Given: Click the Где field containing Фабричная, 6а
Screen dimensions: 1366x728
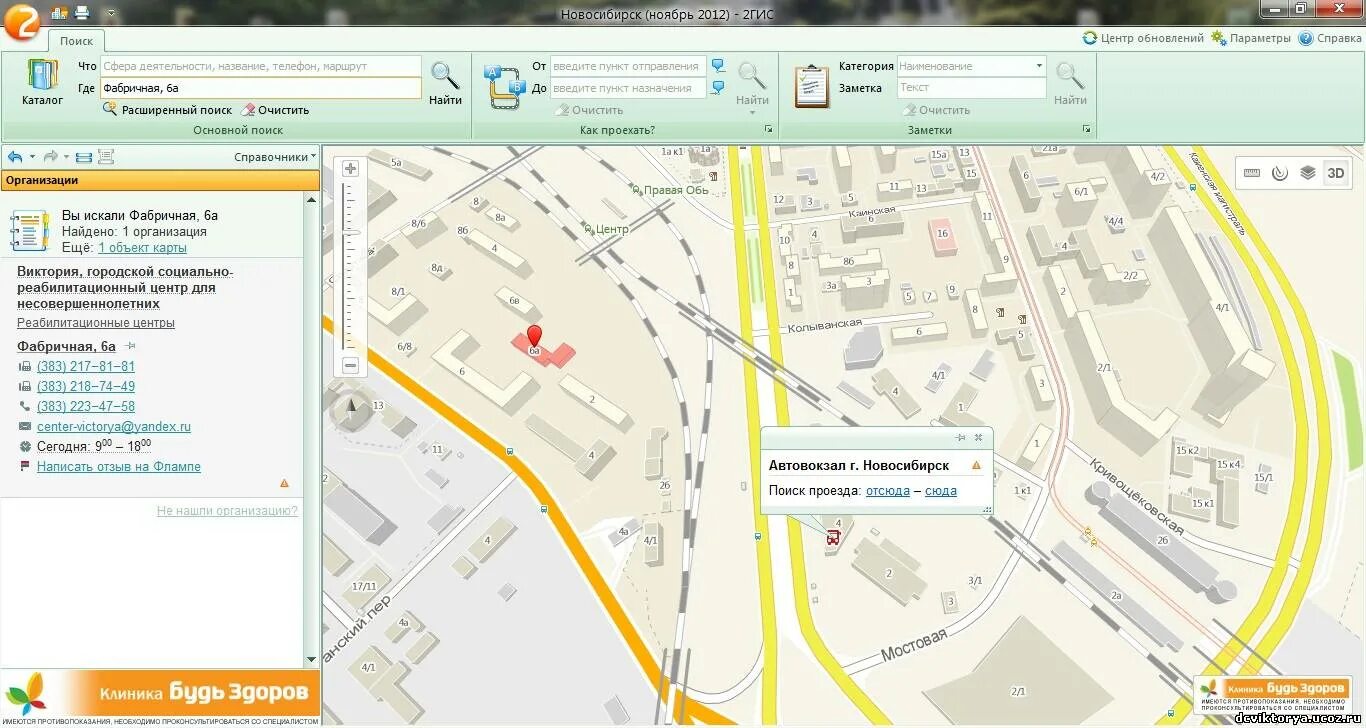Looking at the screenshot, I should 261,88.
